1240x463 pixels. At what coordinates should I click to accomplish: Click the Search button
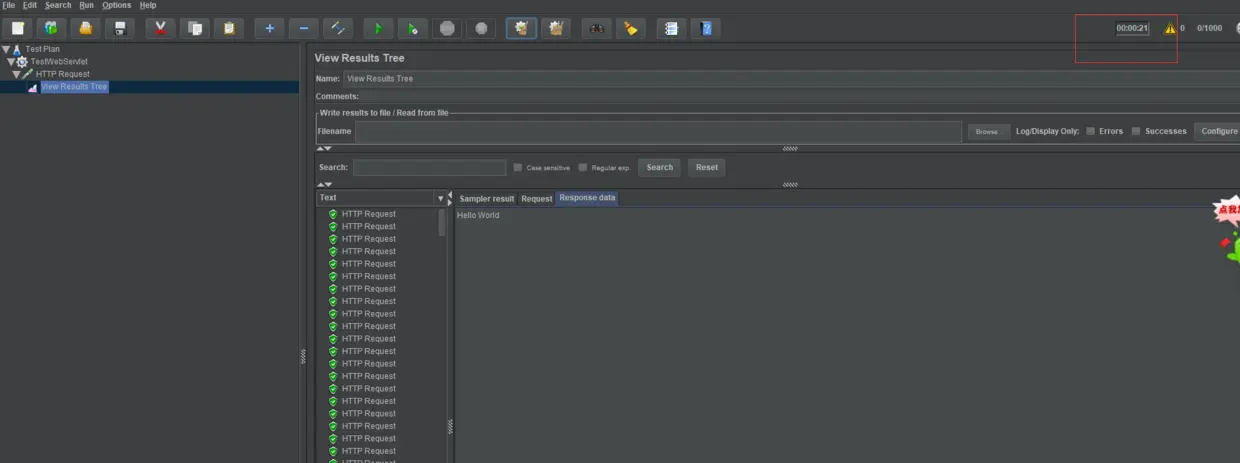(x=660, y=167)
